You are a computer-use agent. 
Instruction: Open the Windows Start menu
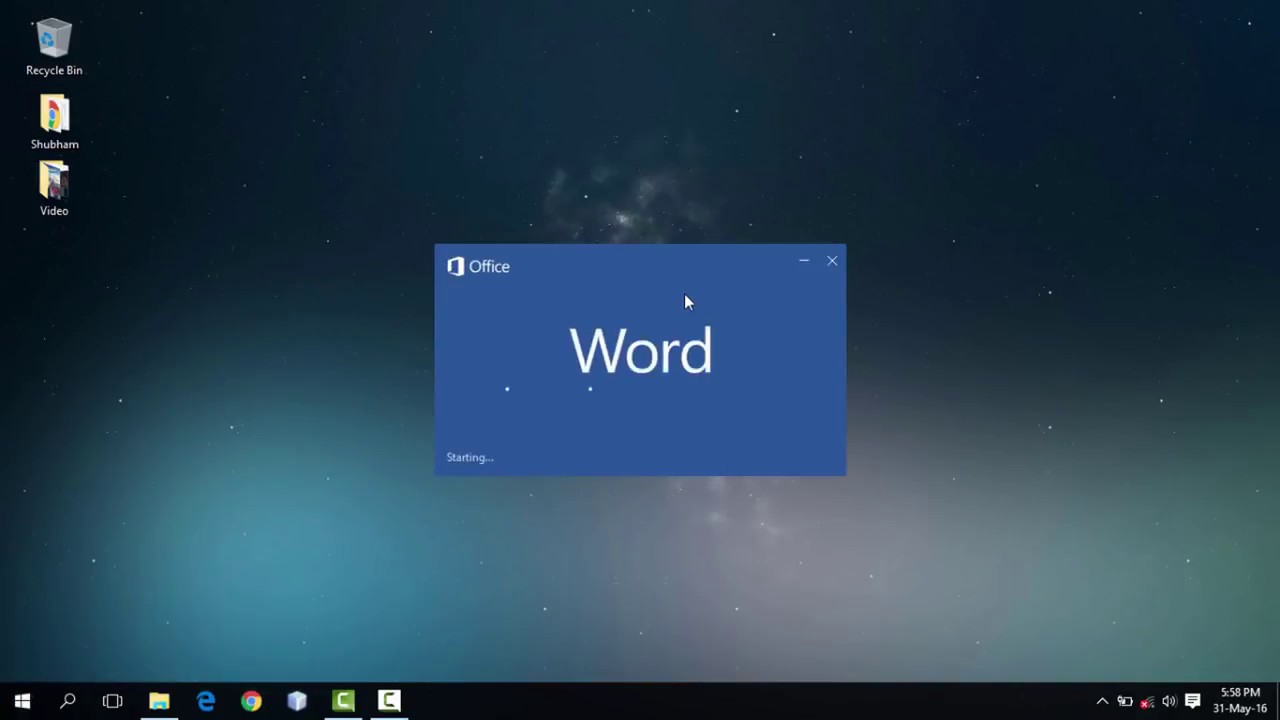(x=22, y=701)
